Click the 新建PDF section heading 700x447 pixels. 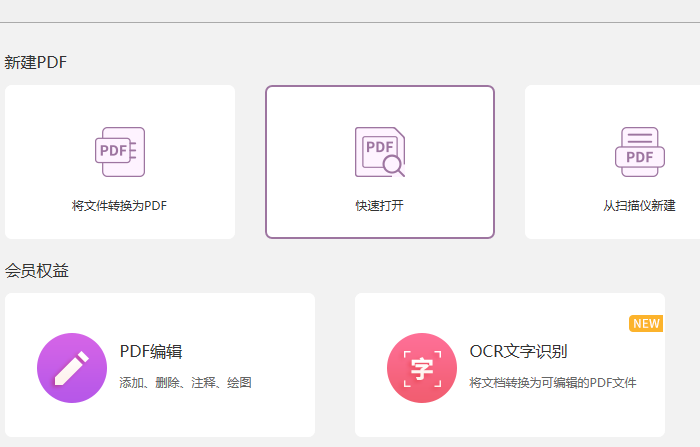(x=36, y=63)
